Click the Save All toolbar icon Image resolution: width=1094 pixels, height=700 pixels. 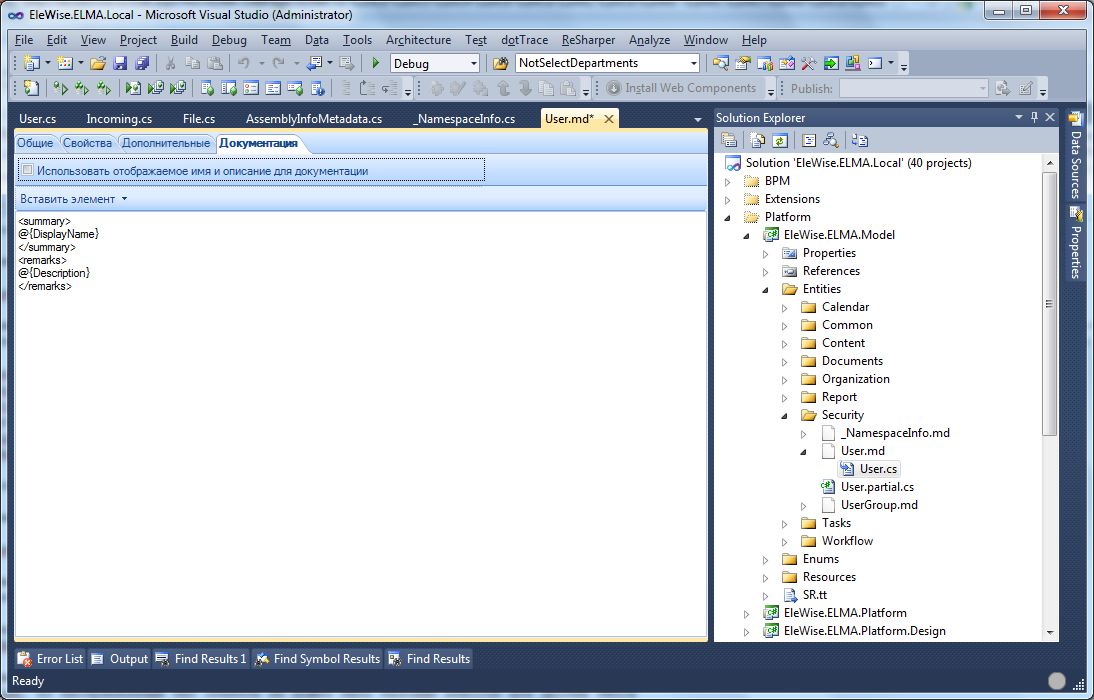point(141,63)
